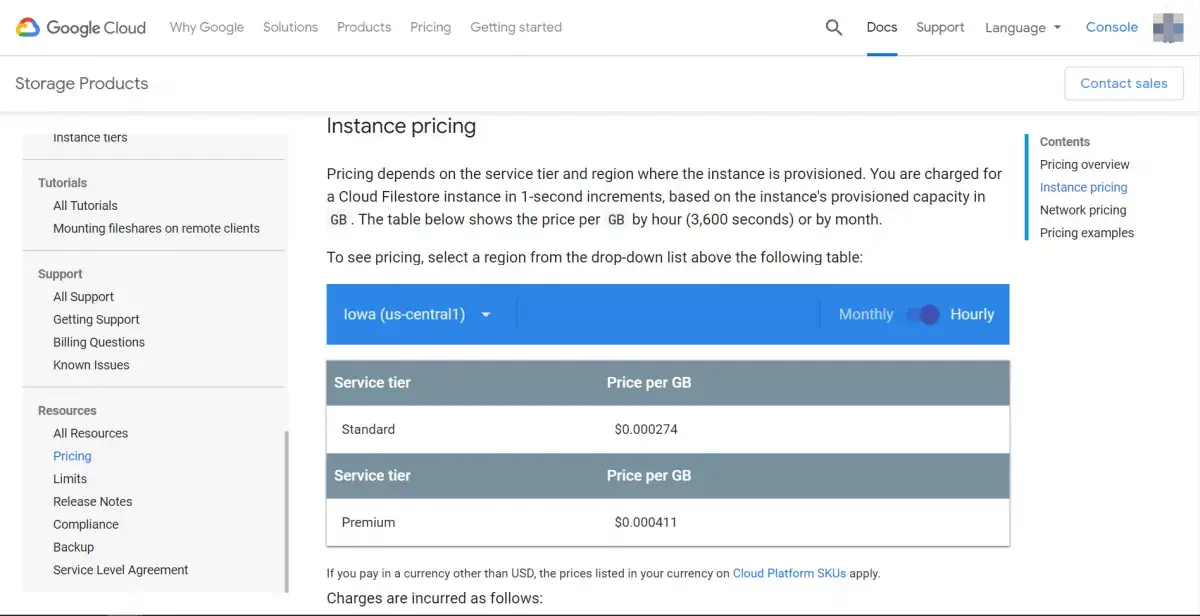Open Mounting fileshares on remote clients
Image resolution: width=1200 pixels, height=616 pixels.
coord(156,229)
